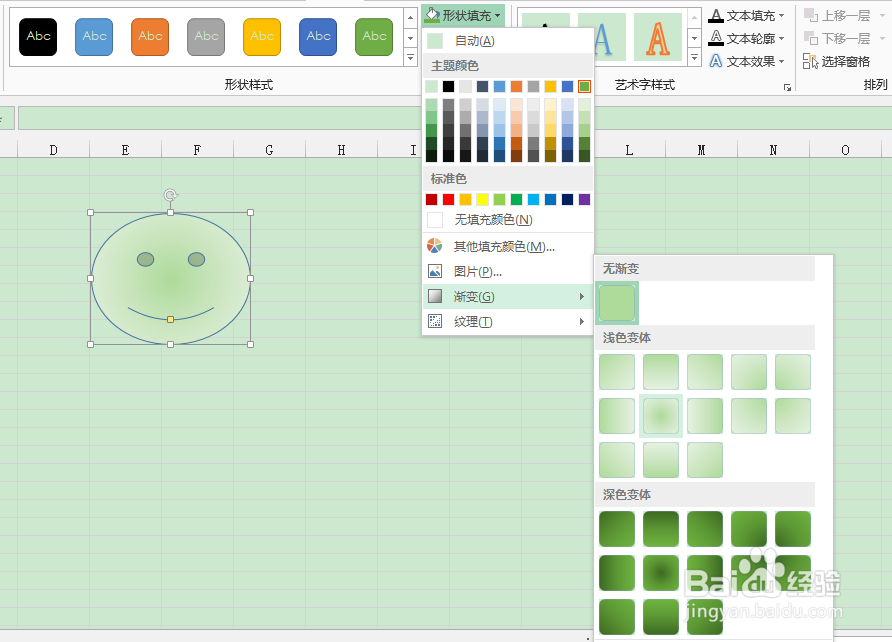The image size is (892, 642).
Task: Open the 纹理(T) submenu
Action: (507, 321)
